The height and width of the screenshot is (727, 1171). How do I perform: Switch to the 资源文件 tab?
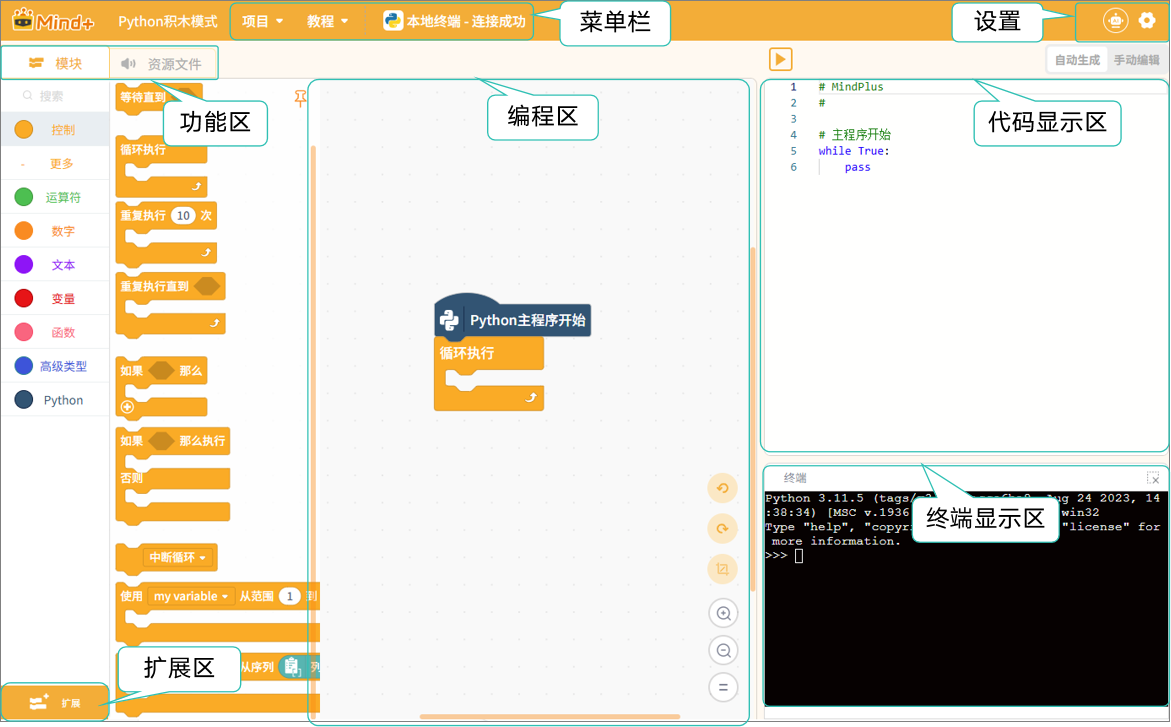pyautogui.click(x=162, y=64)
